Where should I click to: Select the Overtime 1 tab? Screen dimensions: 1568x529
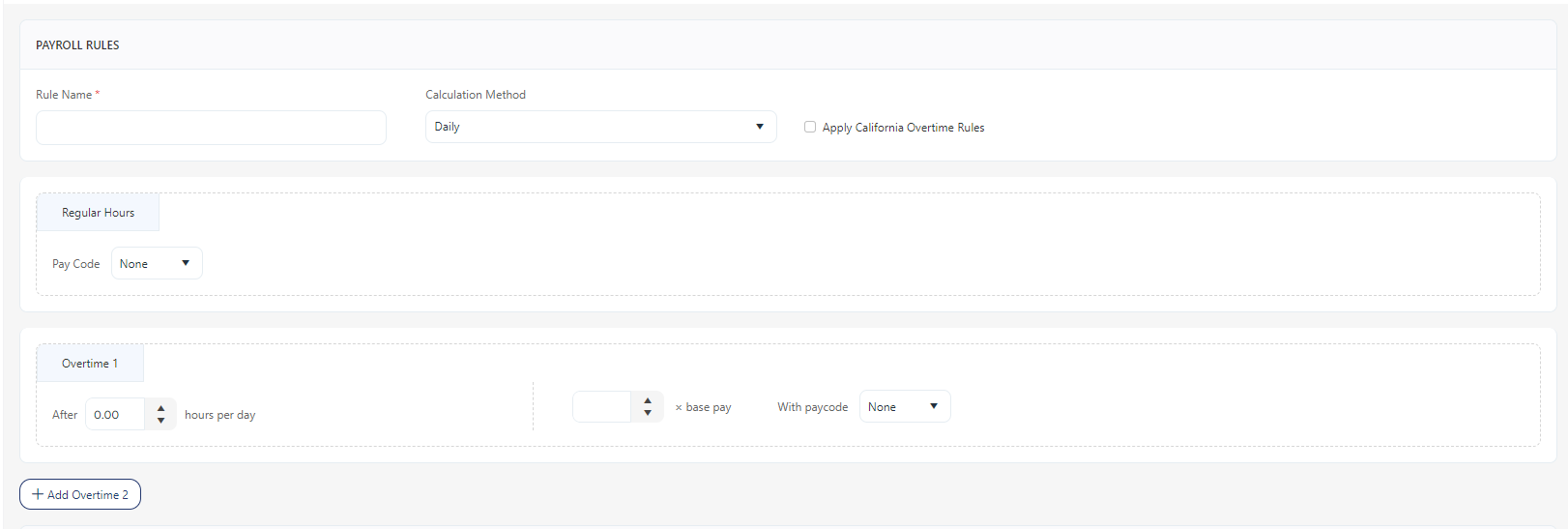[90, 364]
